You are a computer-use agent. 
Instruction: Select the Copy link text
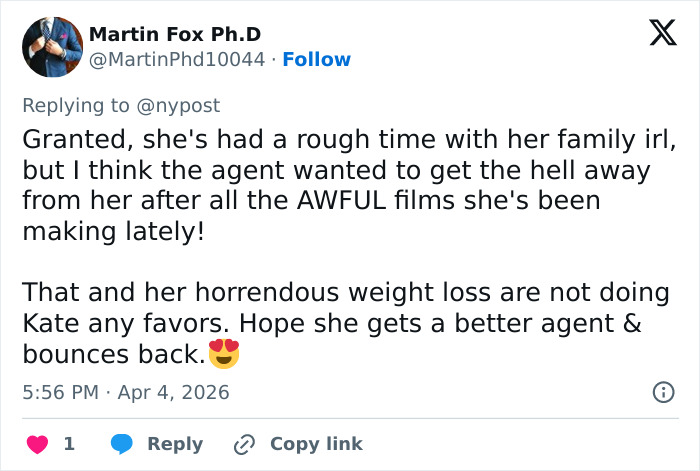click(x=316, y=444)
